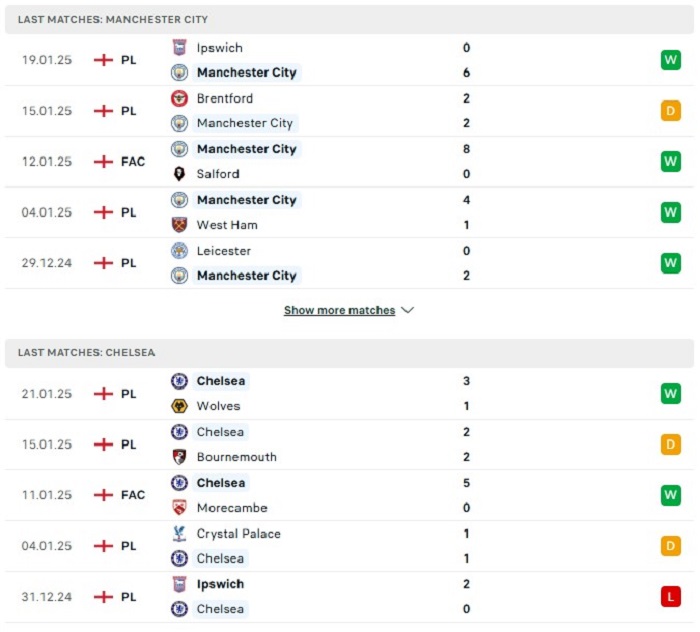Click the red L badge for Ipswich vs Chelsea
The height and width of the screenshot is (632, 700).
click(671, 597)
